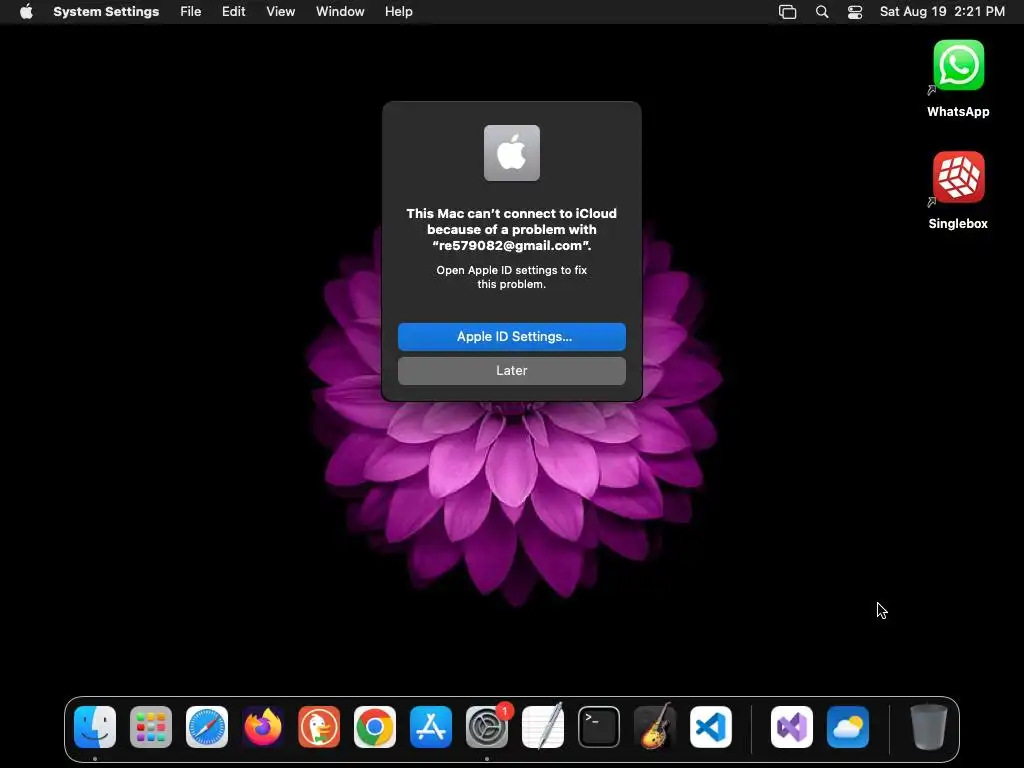Open purple Visual Studio icon in Dock
The image size is (1024, 768).
792,727
